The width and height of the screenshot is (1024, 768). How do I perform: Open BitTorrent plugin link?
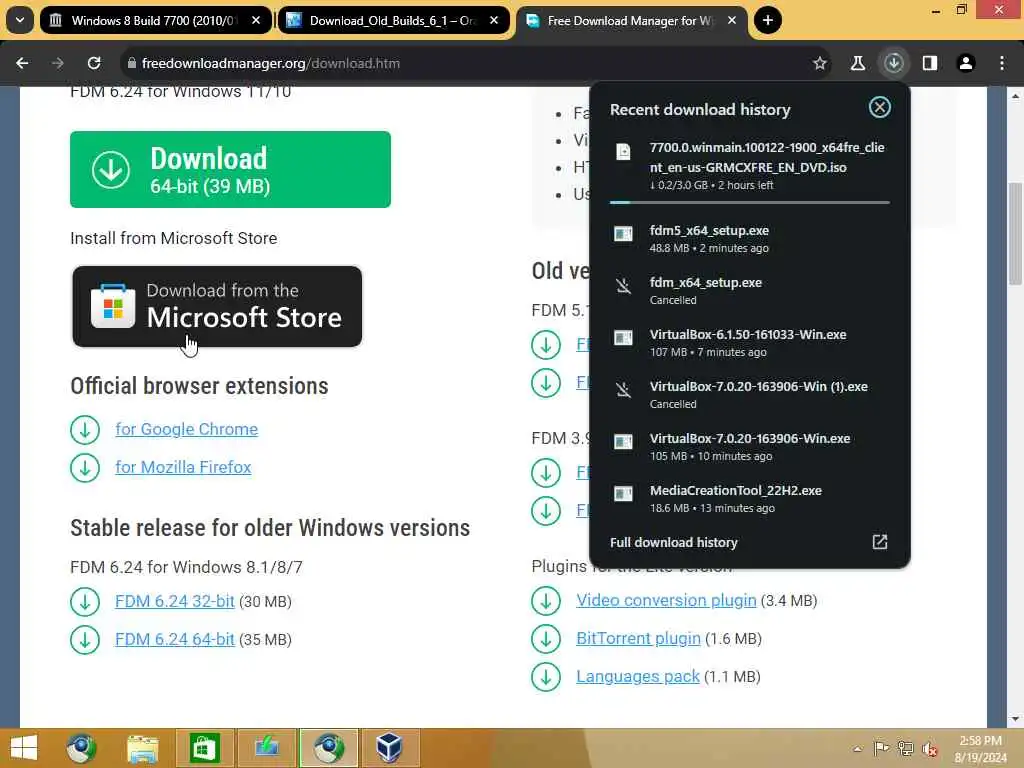tap(638, 638)
